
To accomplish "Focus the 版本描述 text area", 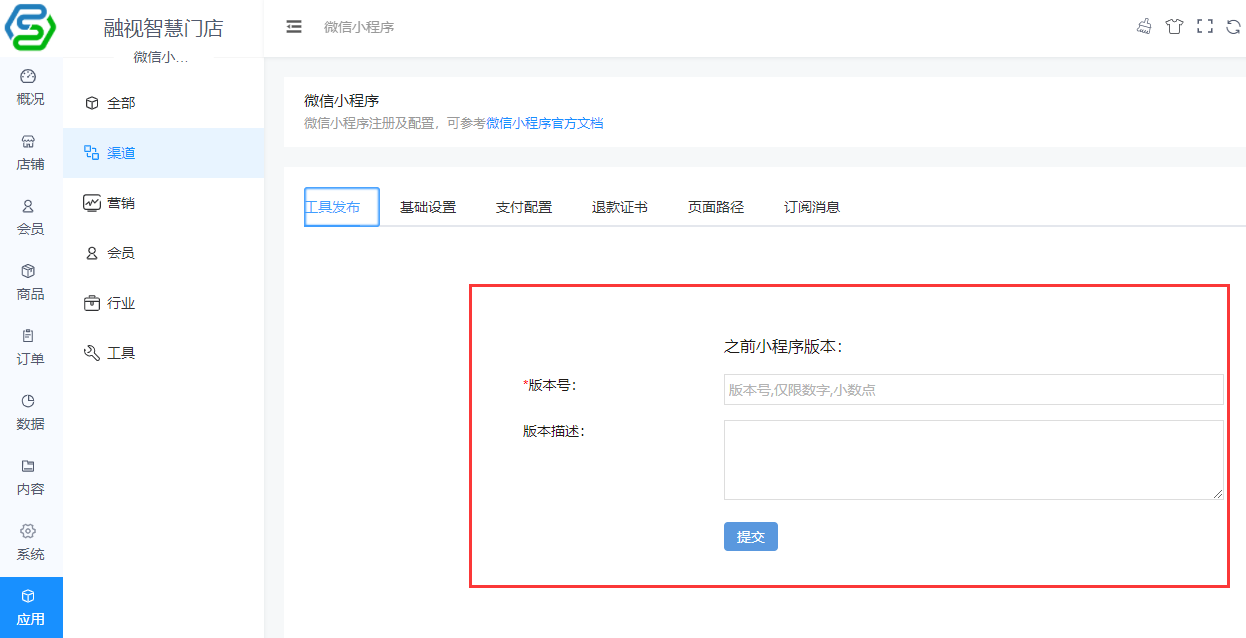I will click(974, 460).
